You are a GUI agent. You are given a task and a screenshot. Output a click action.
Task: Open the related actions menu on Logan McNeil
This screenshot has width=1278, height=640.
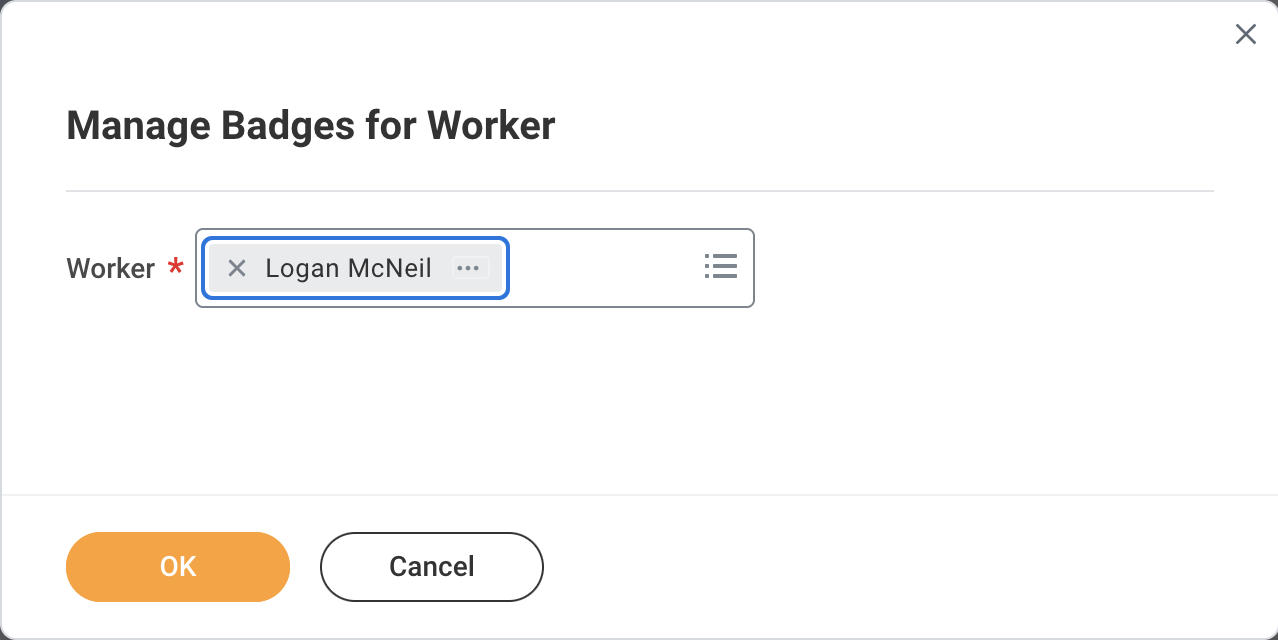coord(468,267)
